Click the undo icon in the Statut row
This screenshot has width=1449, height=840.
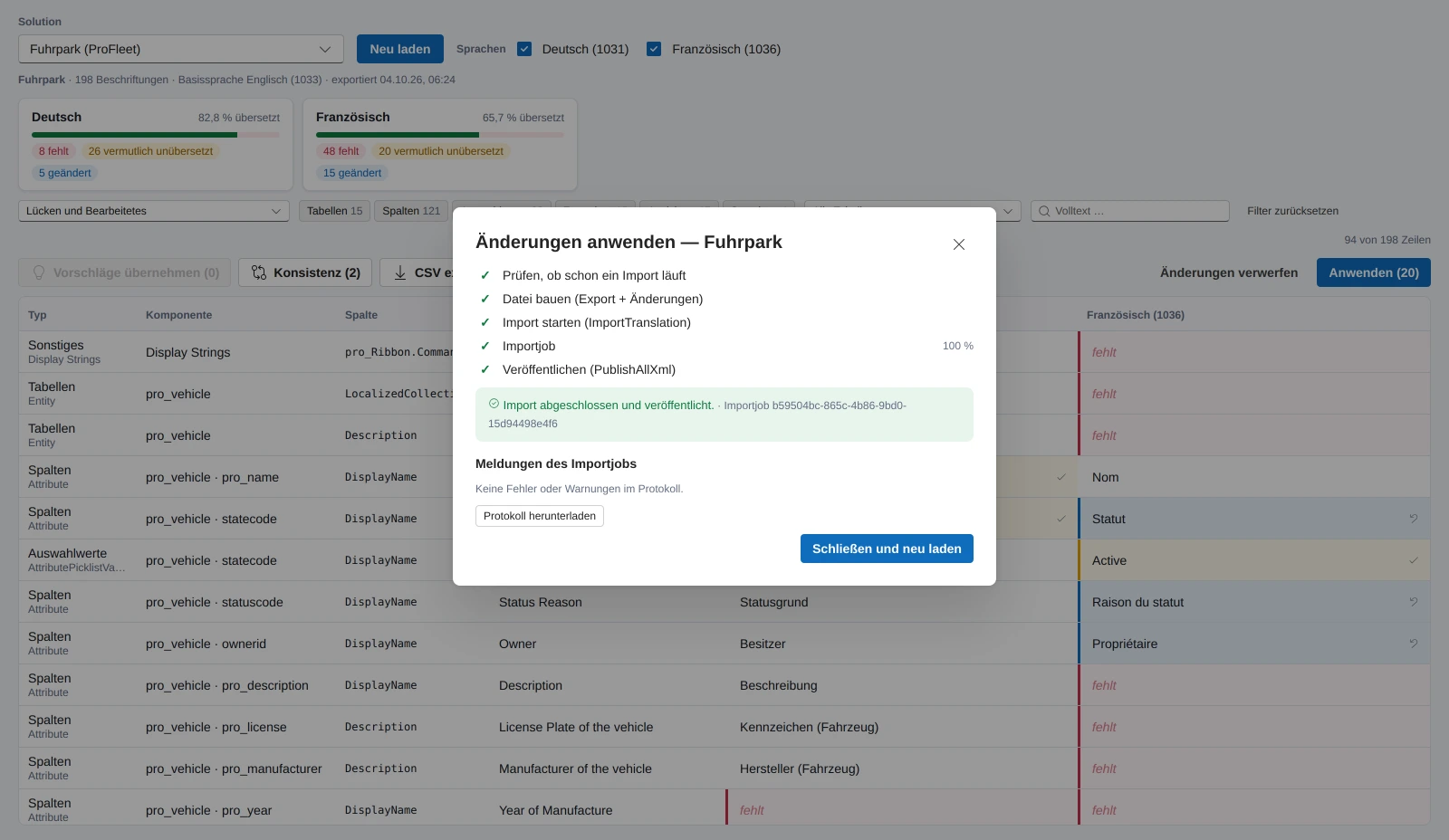pos(1413,519)
